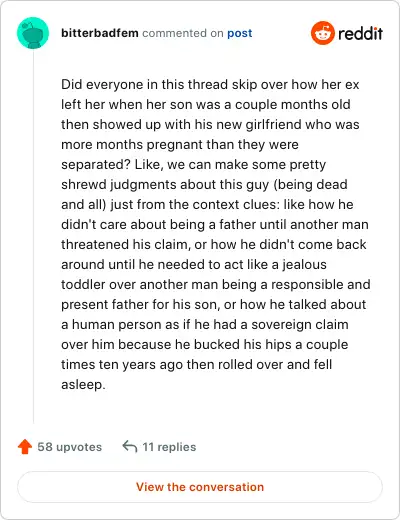The height and width of the screenshot is (520, 400).
Task: Click the orange upvote arrow icon
Action: [x=25, y=447]
